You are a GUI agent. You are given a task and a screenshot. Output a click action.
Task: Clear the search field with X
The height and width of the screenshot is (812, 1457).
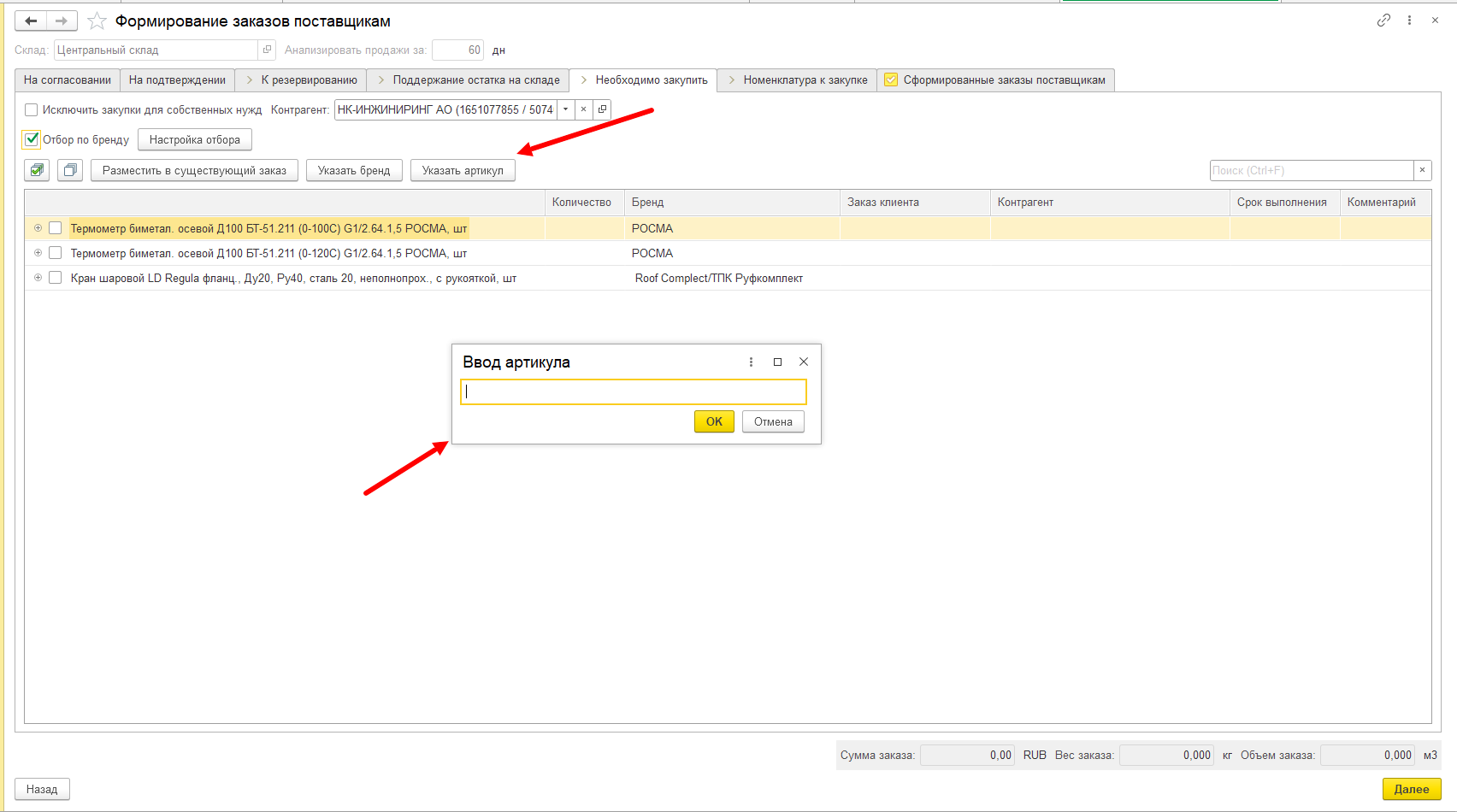[1422, 170]
